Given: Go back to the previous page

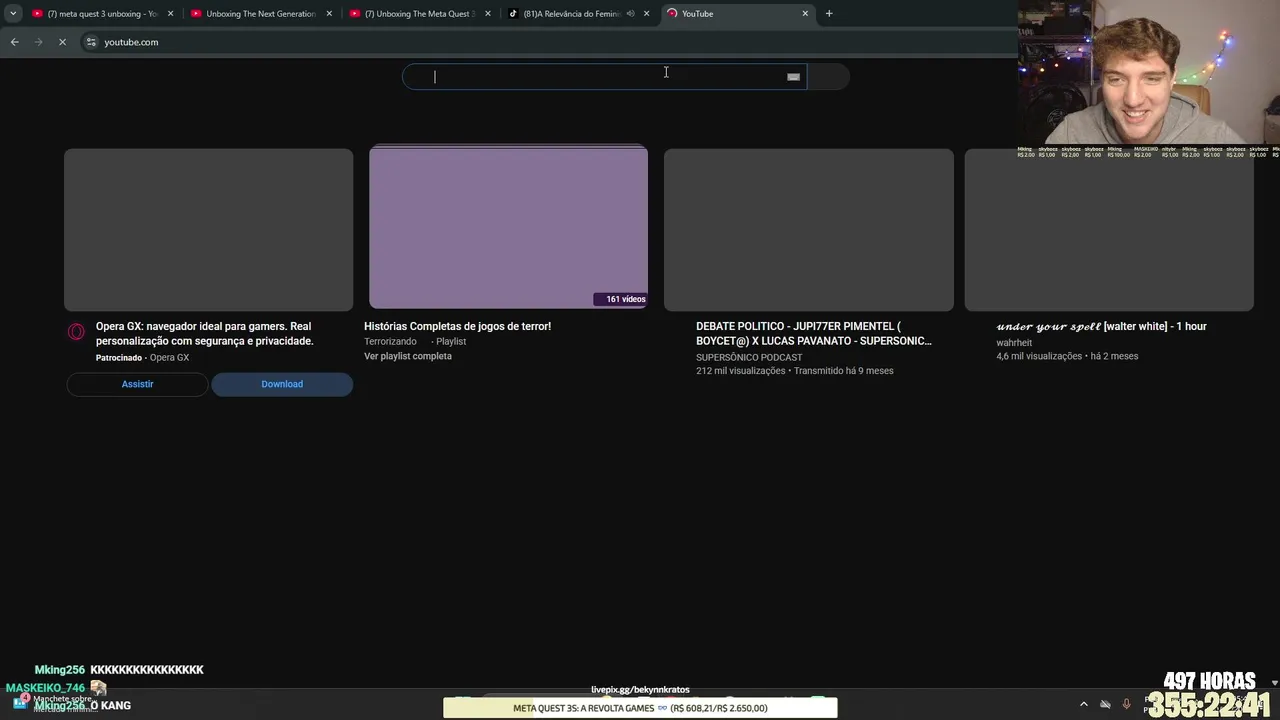Looking at the screenshot, I should [x=14, y=42].
